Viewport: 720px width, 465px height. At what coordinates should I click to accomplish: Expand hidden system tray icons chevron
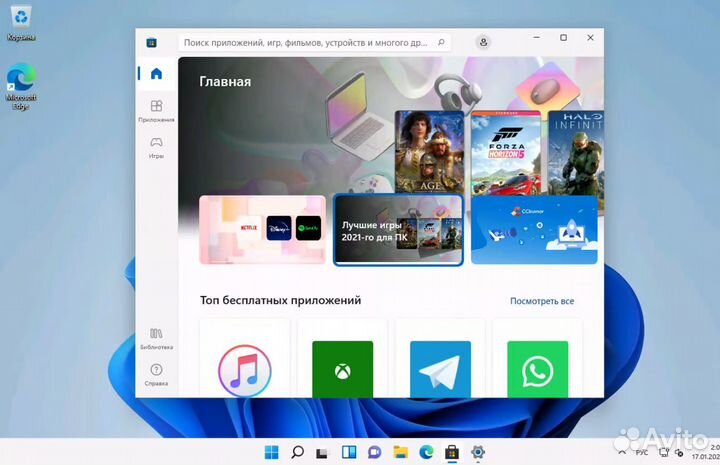pyautogui.click(x=622, y=453)
